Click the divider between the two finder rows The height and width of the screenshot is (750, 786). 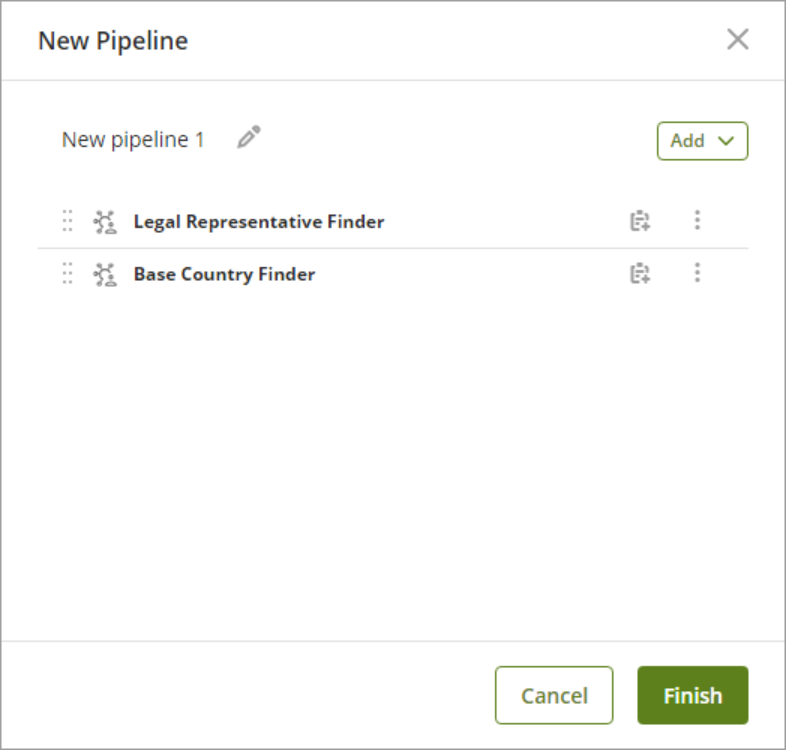[392, 248]
